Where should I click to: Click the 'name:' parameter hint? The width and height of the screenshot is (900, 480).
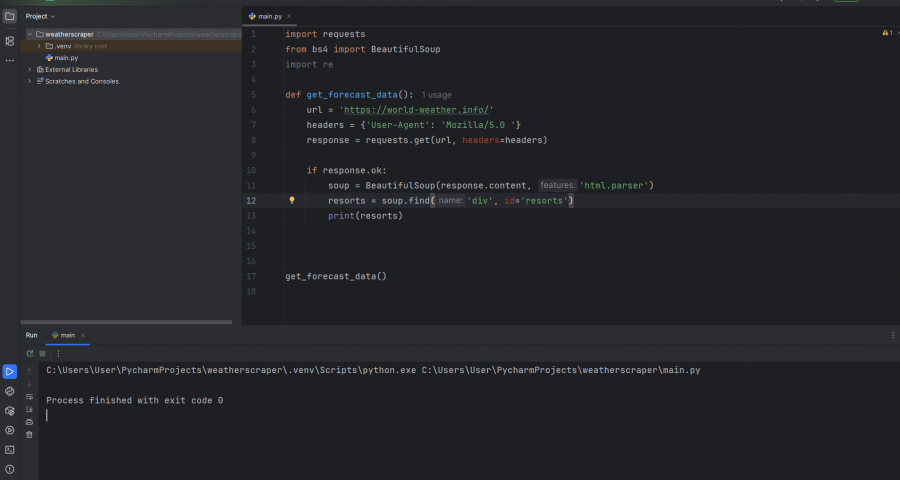(451, 200)
